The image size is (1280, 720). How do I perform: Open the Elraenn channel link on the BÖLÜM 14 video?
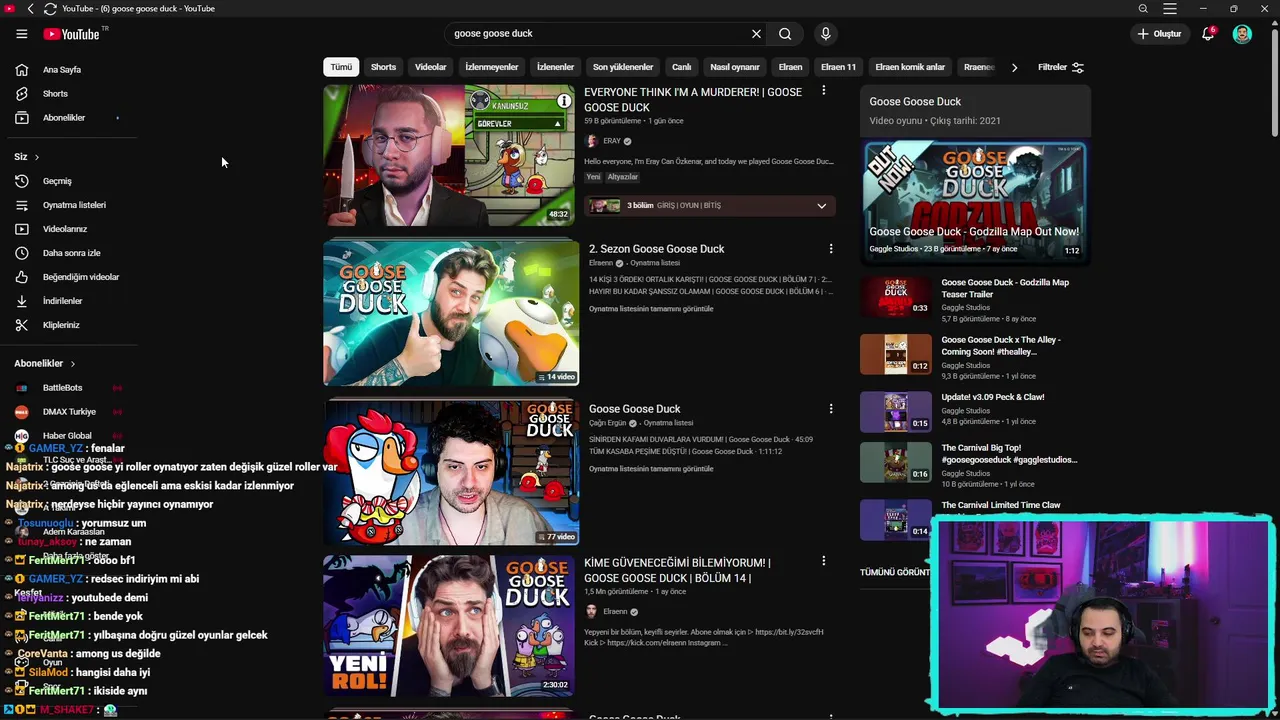[x=615, y=612]
